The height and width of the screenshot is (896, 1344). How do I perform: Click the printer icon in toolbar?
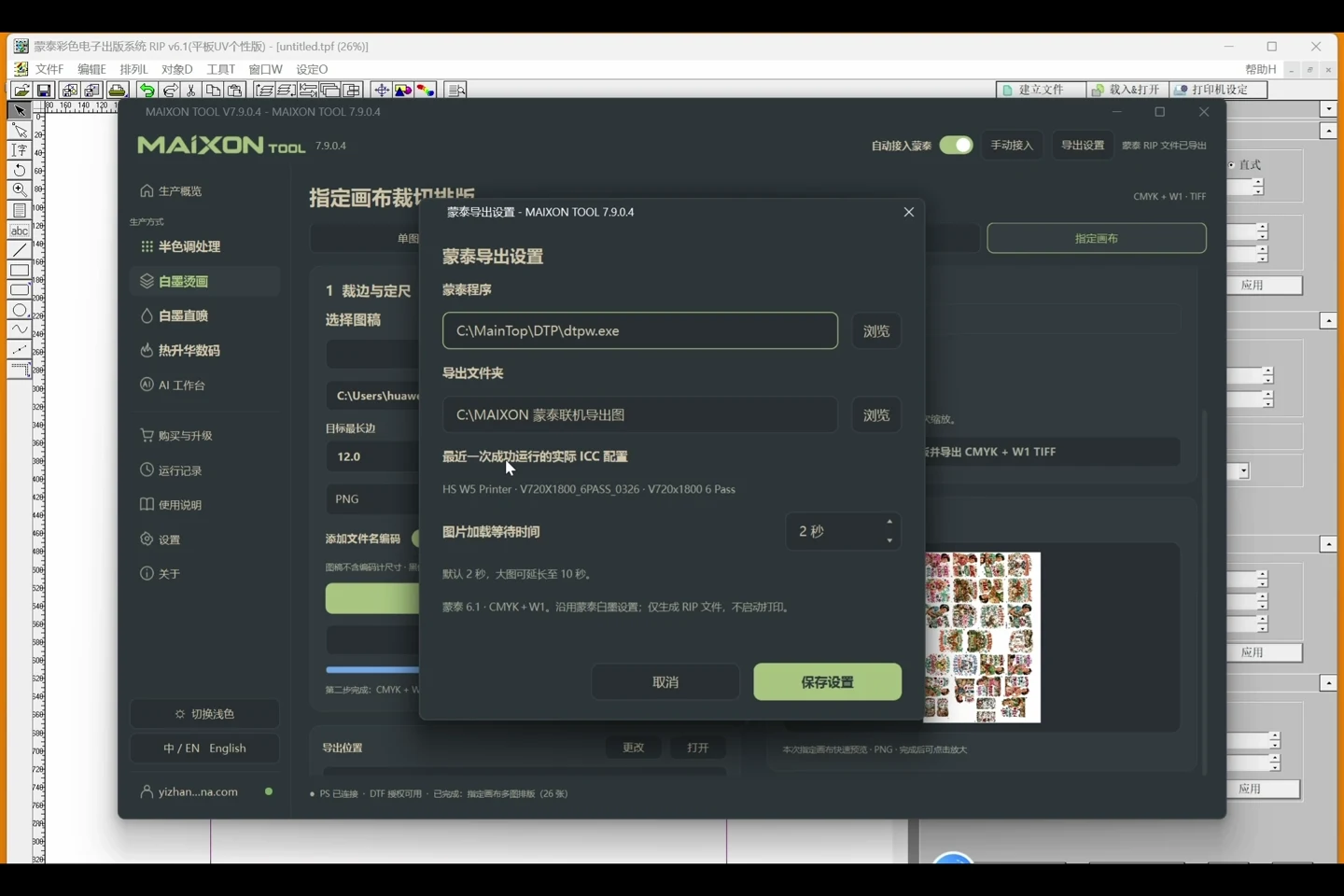click(117, 91)
